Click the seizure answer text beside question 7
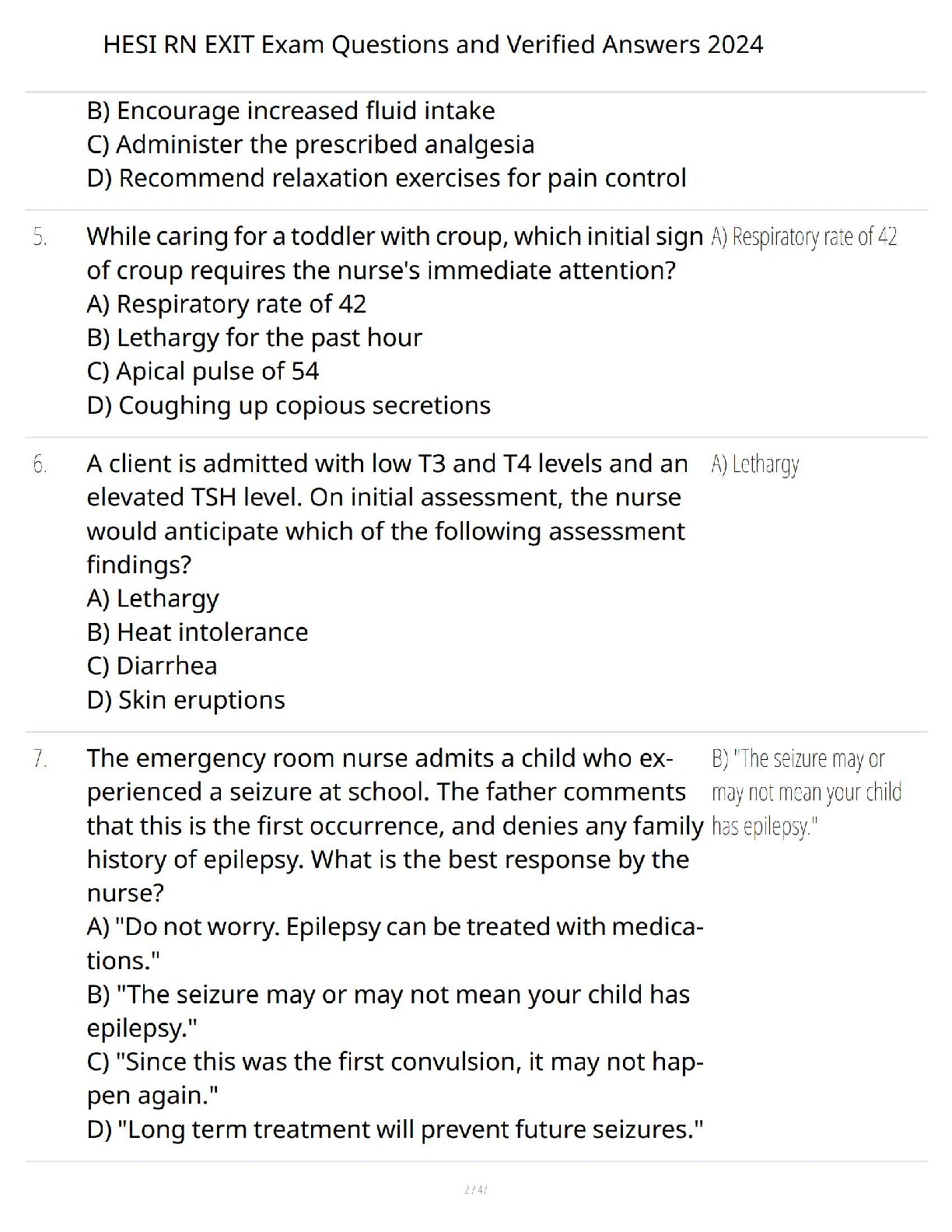This screenshot has width=952, height=1232. (x=807, y=793)
